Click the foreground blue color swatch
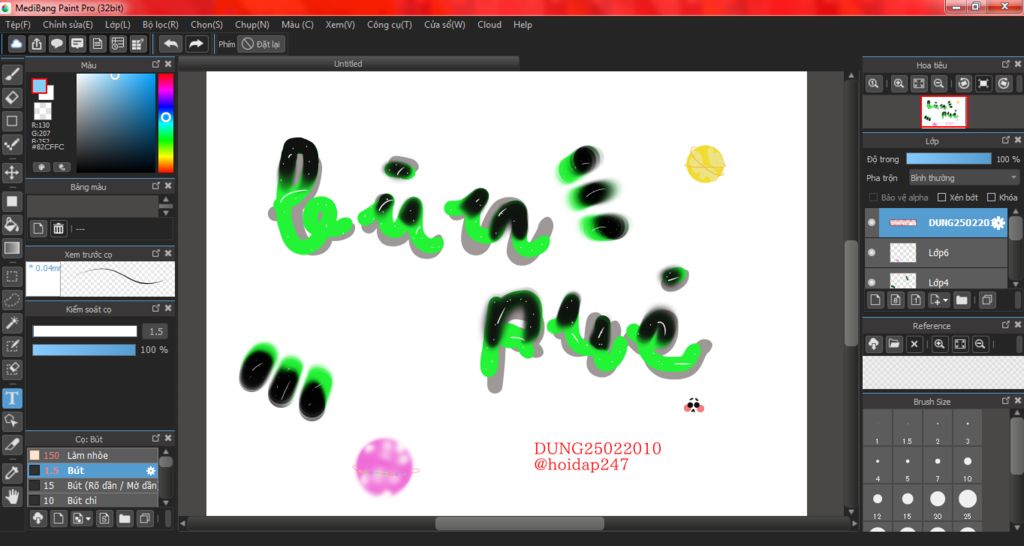The image size is (1024, 546). pyautogui.click(x=39, y=86)
